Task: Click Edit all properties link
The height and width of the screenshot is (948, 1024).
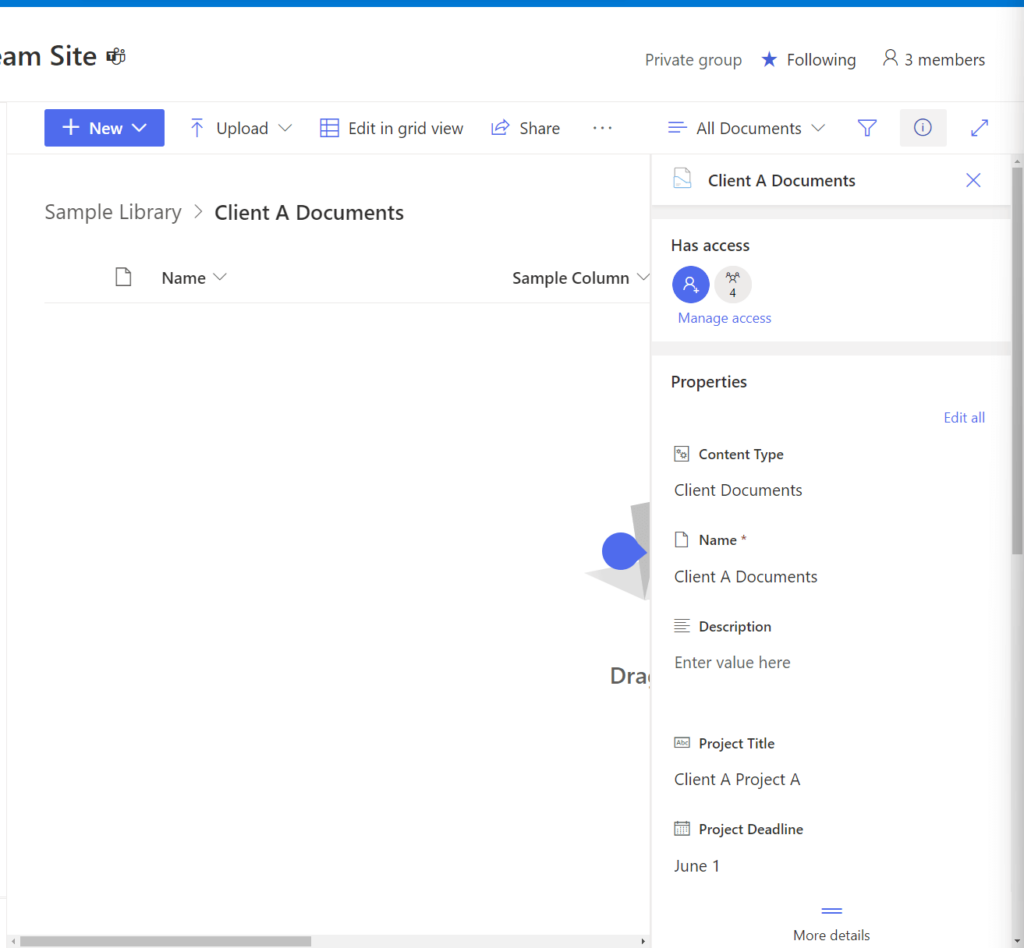Action: pyautogui.click(x=964, y=417)
